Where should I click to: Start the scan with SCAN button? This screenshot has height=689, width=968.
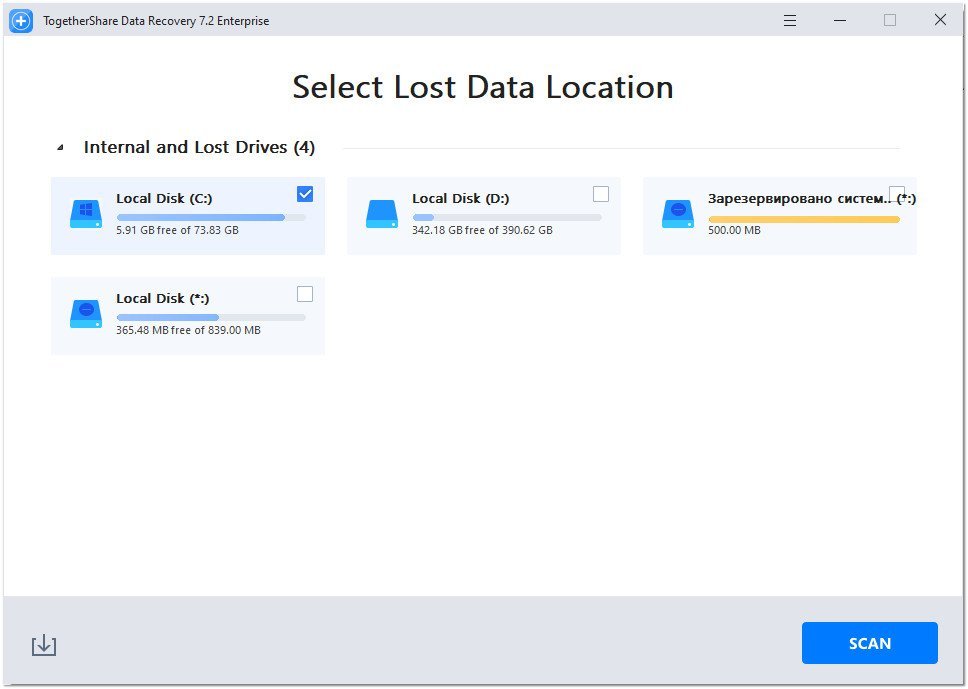tap(869, 643)
